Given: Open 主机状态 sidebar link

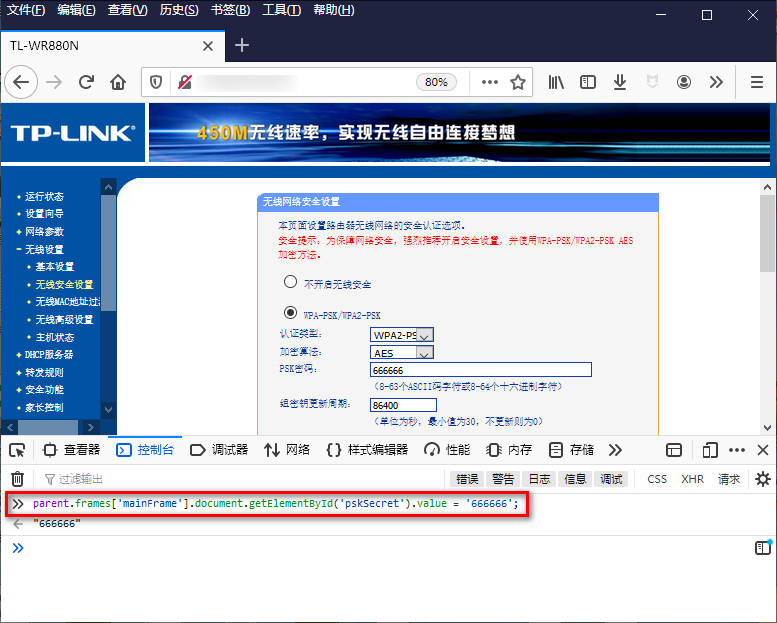Looking at the screenshot, I should point(55,337).
